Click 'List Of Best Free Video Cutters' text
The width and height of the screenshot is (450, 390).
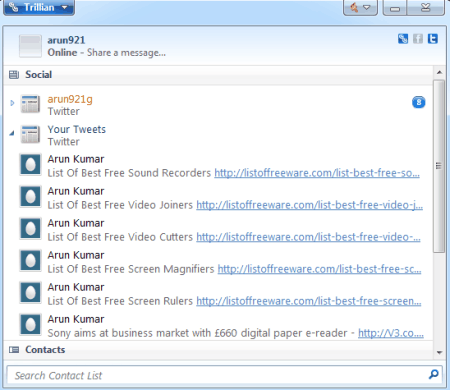point(120,237)
